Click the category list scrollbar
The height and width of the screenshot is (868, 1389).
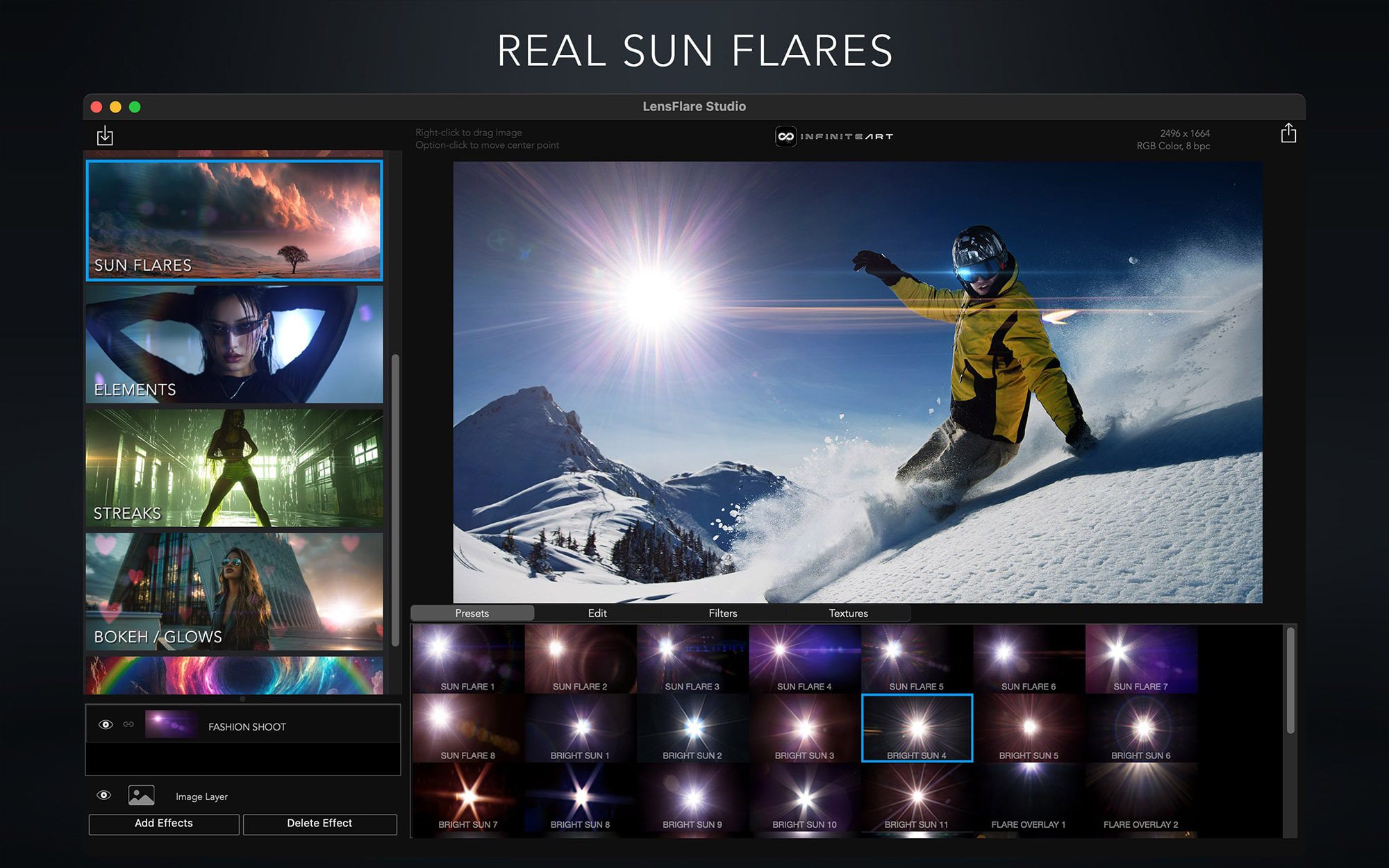click(395, 500)
